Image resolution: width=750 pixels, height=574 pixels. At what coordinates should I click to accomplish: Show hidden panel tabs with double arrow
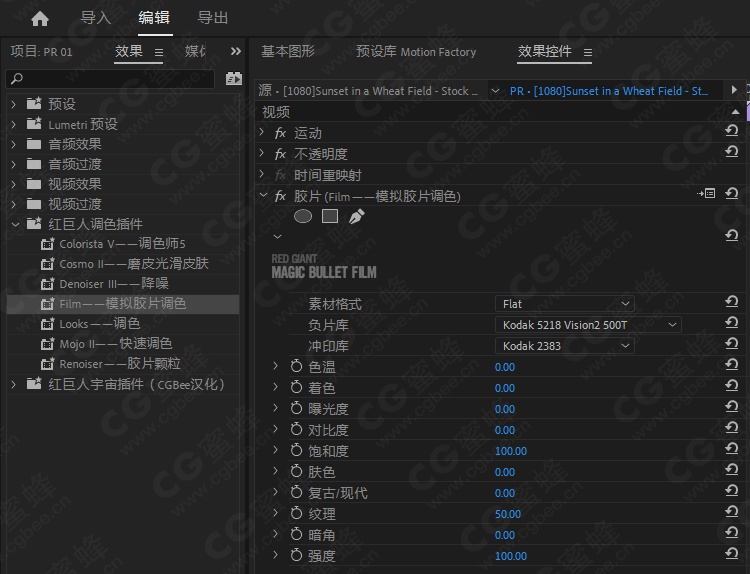pos(236,51)
